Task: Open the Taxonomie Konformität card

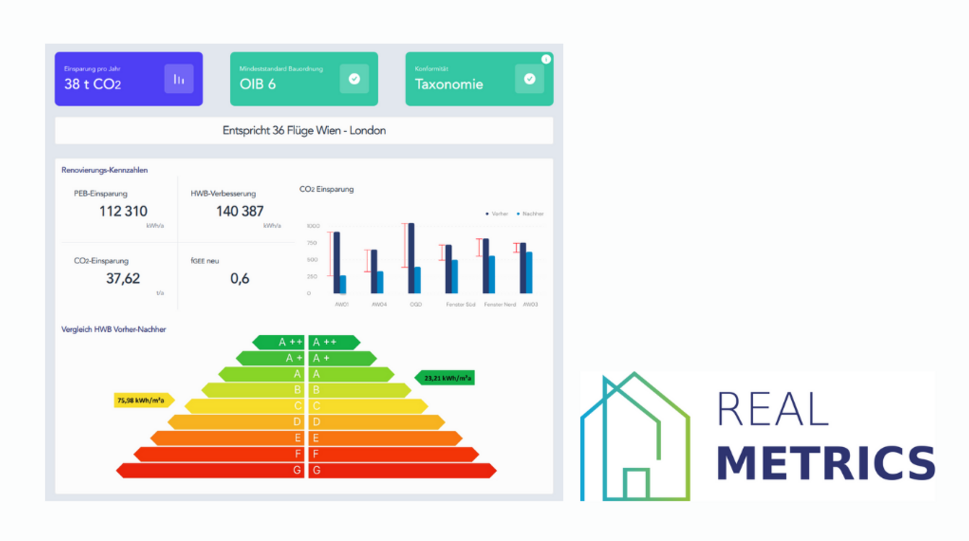Action: tap(479, 79)
